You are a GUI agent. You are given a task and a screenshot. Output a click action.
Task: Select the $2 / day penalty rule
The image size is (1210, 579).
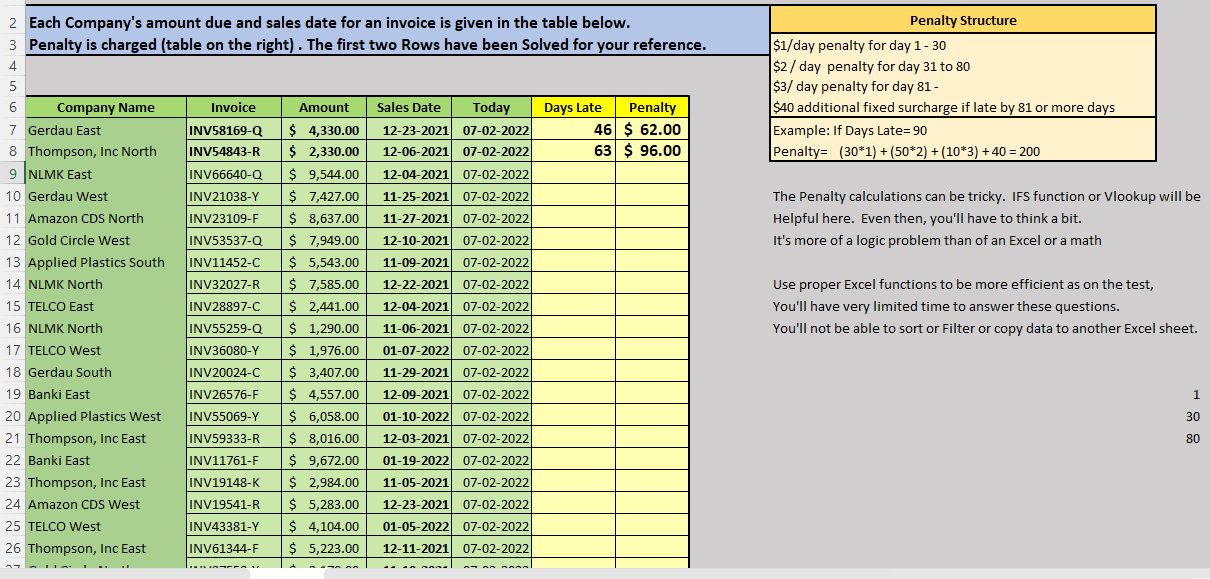pyautogui.click(x=872, y=66)
